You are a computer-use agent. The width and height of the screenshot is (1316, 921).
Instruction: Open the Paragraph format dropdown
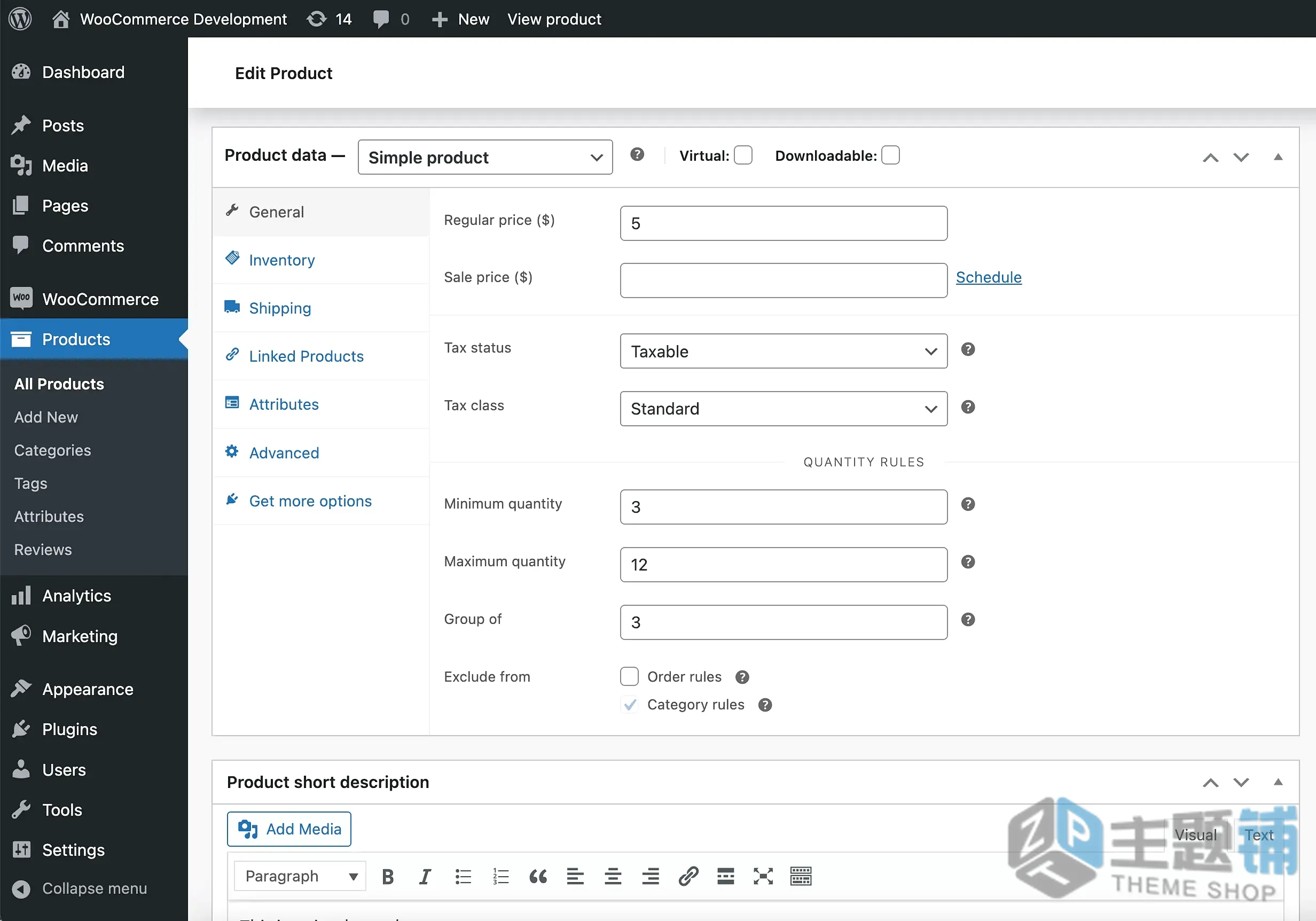coord(300,876)
